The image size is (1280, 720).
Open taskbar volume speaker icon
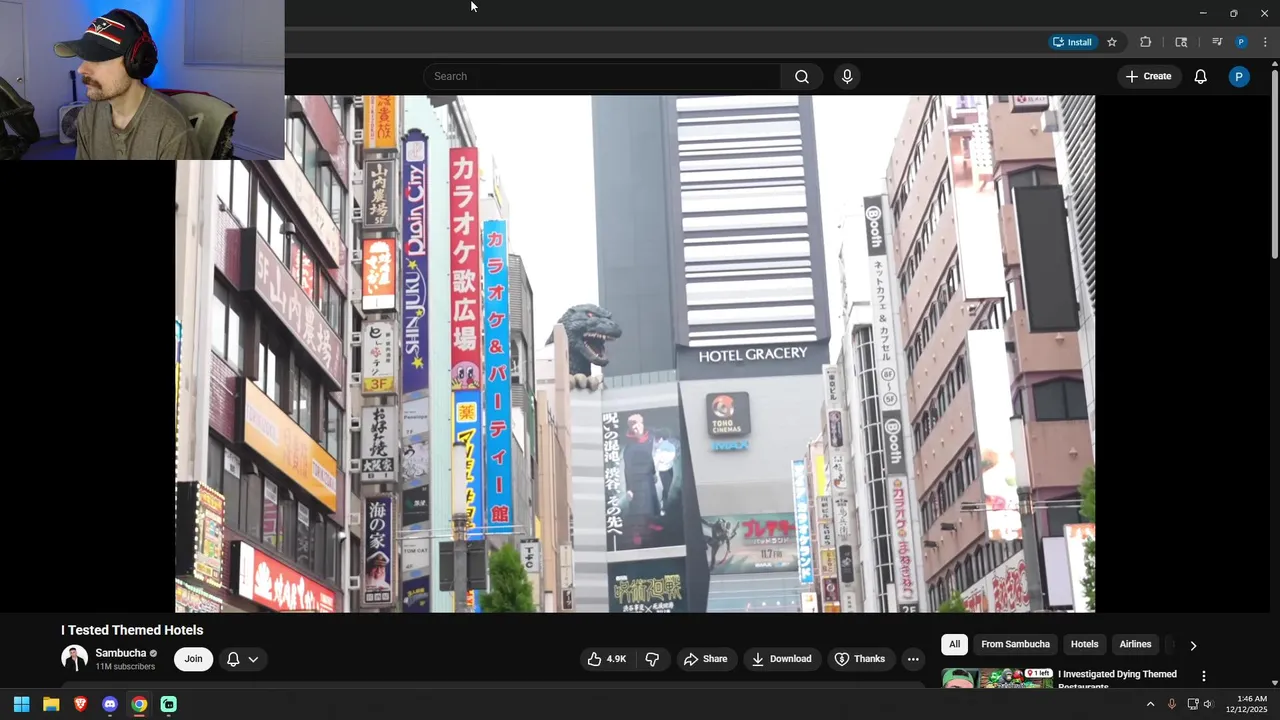[x=1208, y=704]
